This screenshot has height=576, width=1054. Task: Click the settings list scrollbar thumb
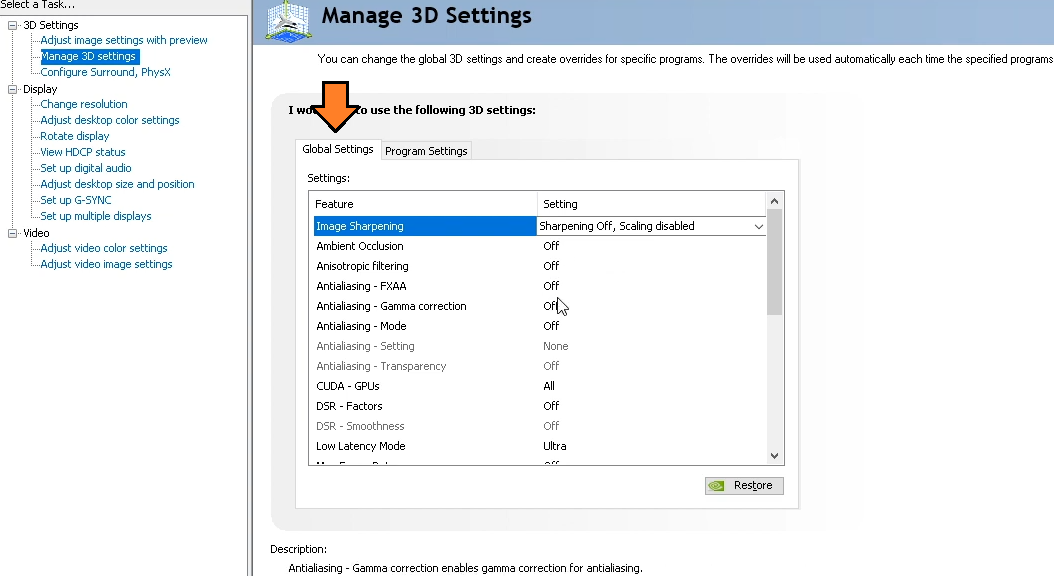point(774,262)
